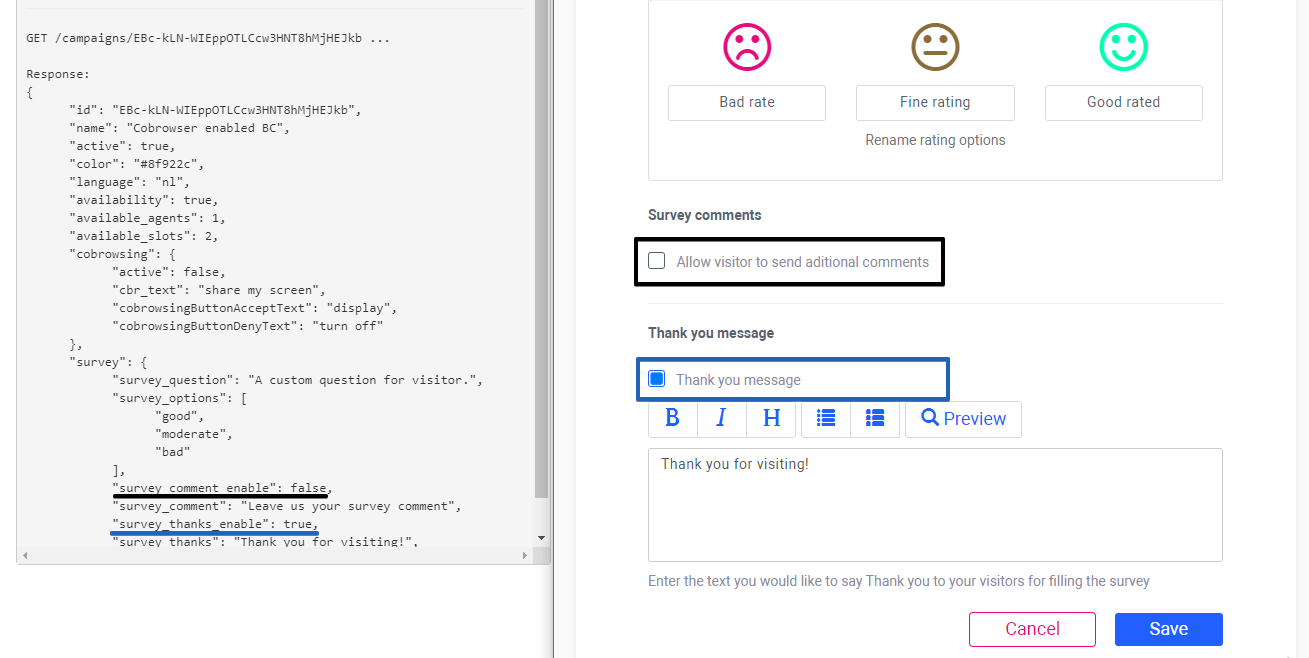Select the Bad rate option

[x=747, y=102]
